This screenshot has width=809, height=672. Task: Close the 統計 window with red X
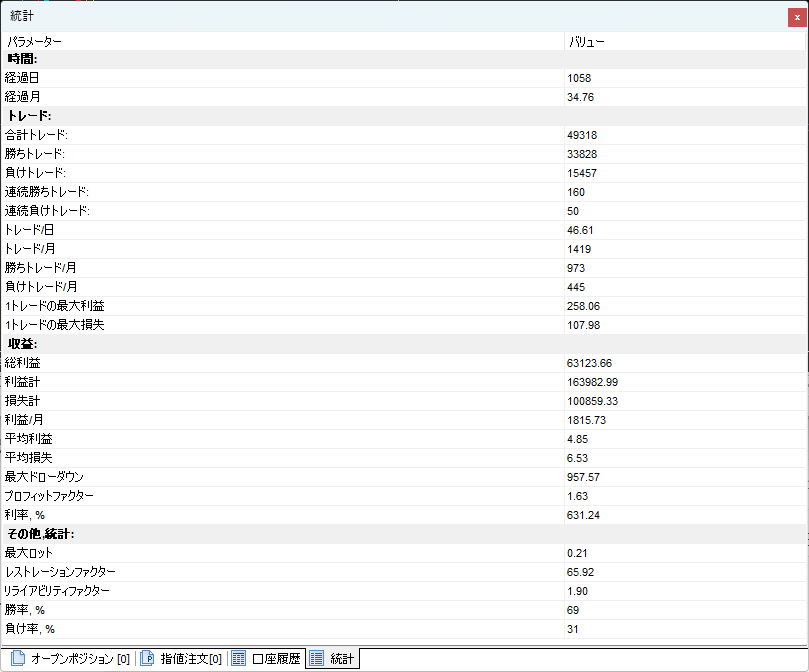click(797, 17)
